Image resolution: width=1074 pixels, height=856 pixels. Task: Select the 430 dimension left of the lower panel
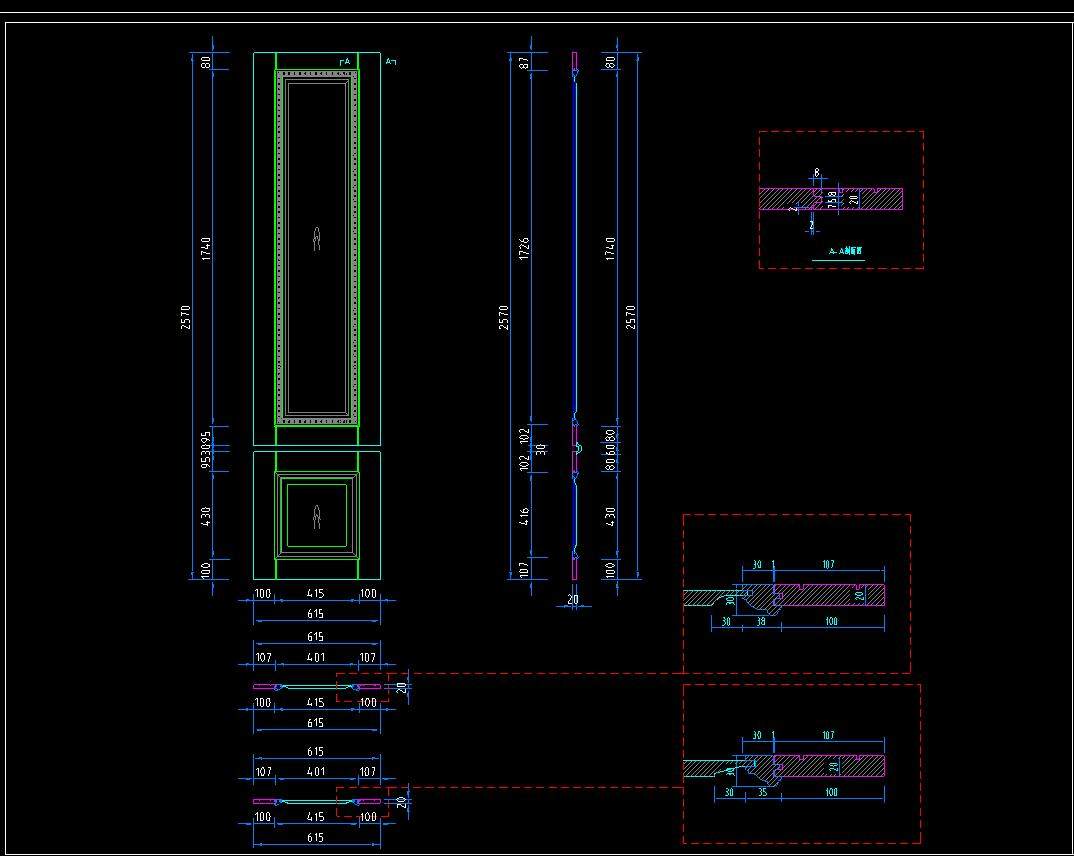[205, 516]
